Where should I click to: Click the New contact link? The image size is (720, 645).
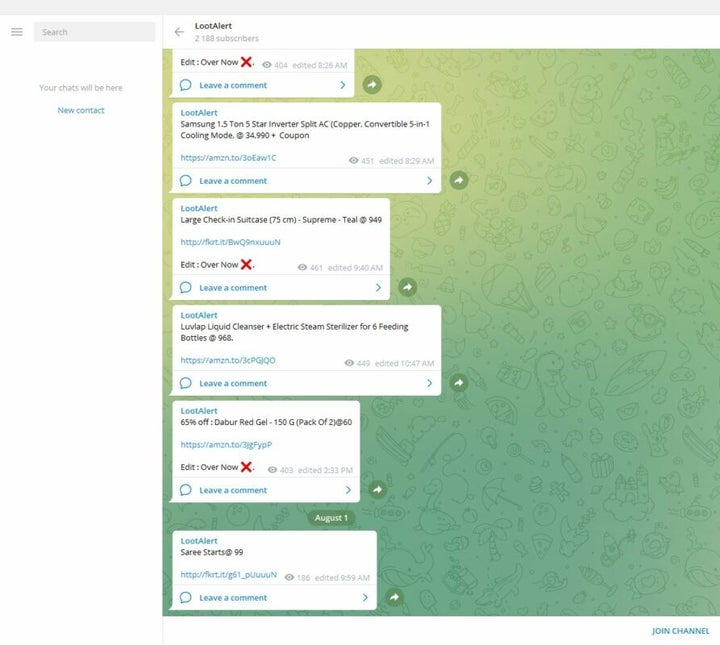click(x=81, y=110)
